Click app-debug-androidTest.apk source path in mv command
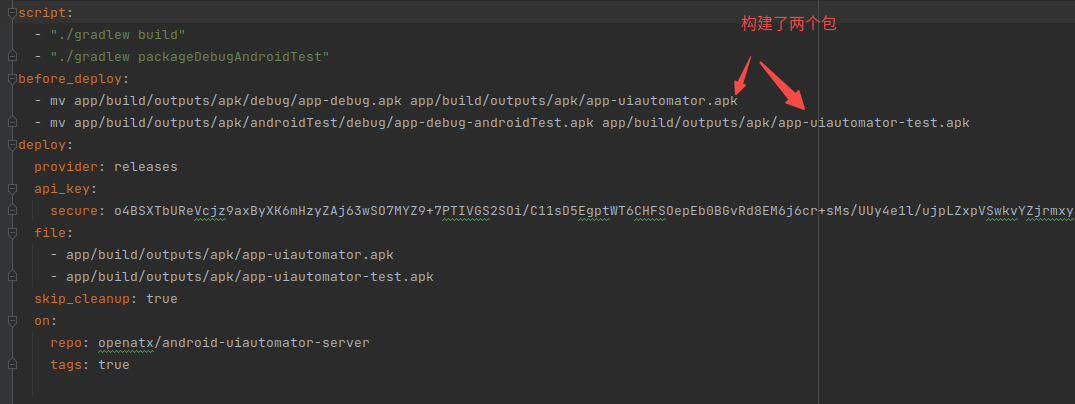 (x=334, y=123)
